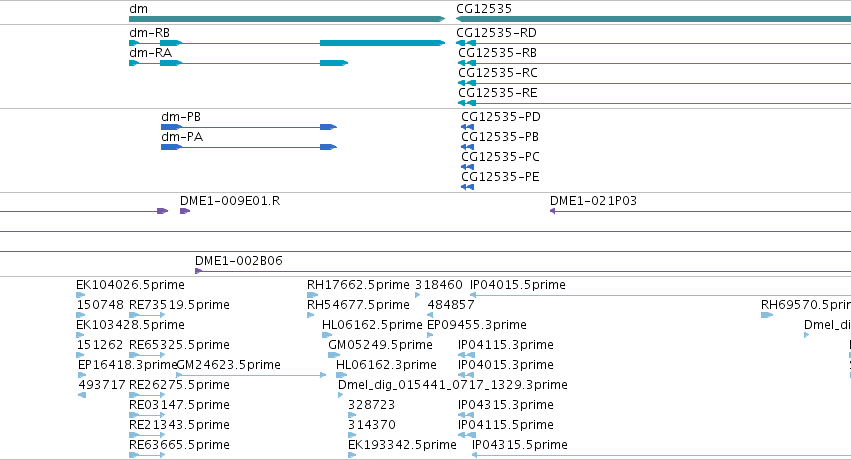Select the EK103428.5prime EST label
The width and height of the screenshot is (851, 460).
click(130, 325)
